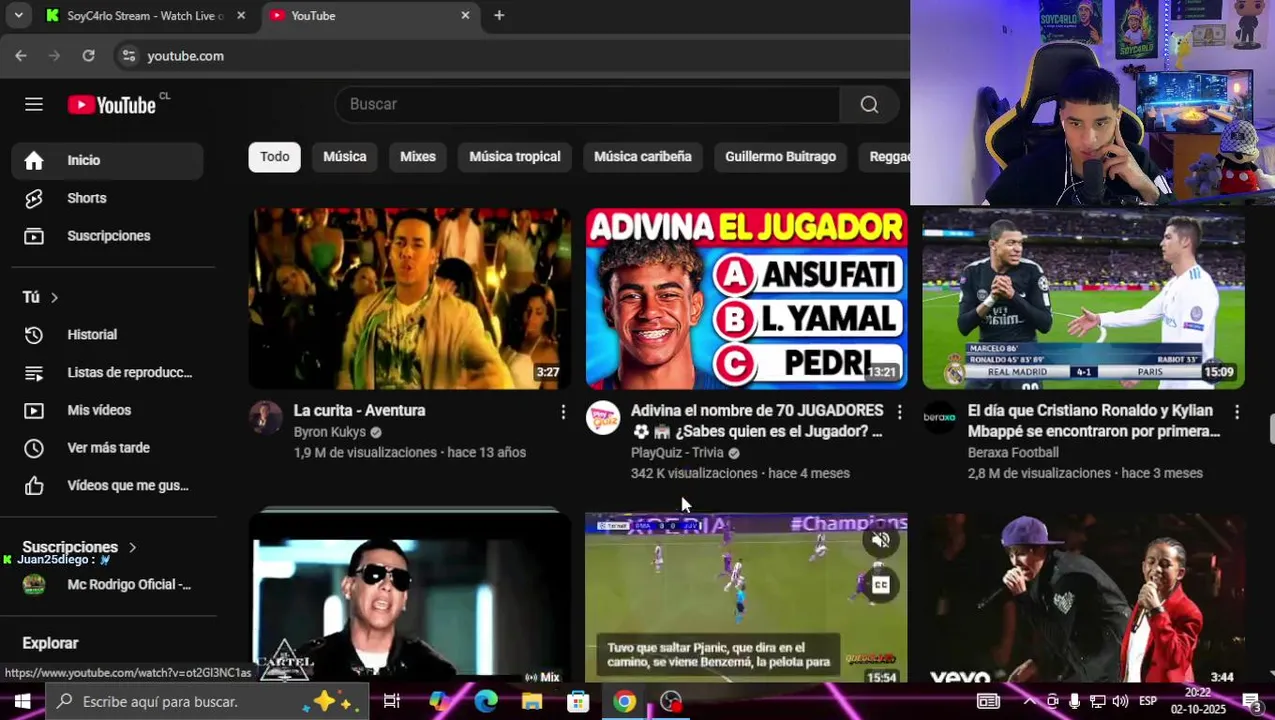Open options menu for Adivina el nombre video
The width and height of the screenshot is (1275, 720).
click(900, 412)
